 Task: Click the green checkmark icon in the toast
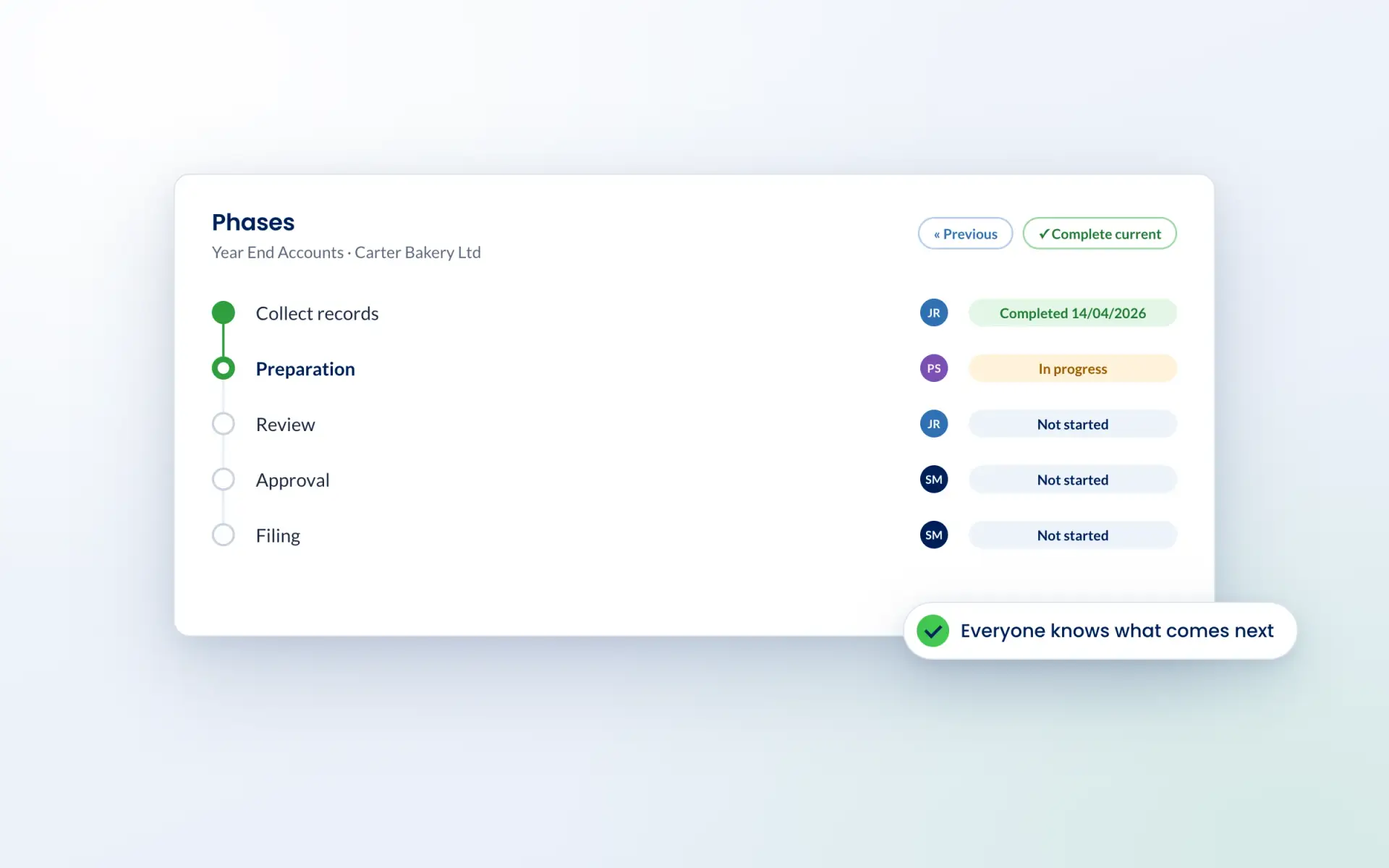click(x=933, y=631)
